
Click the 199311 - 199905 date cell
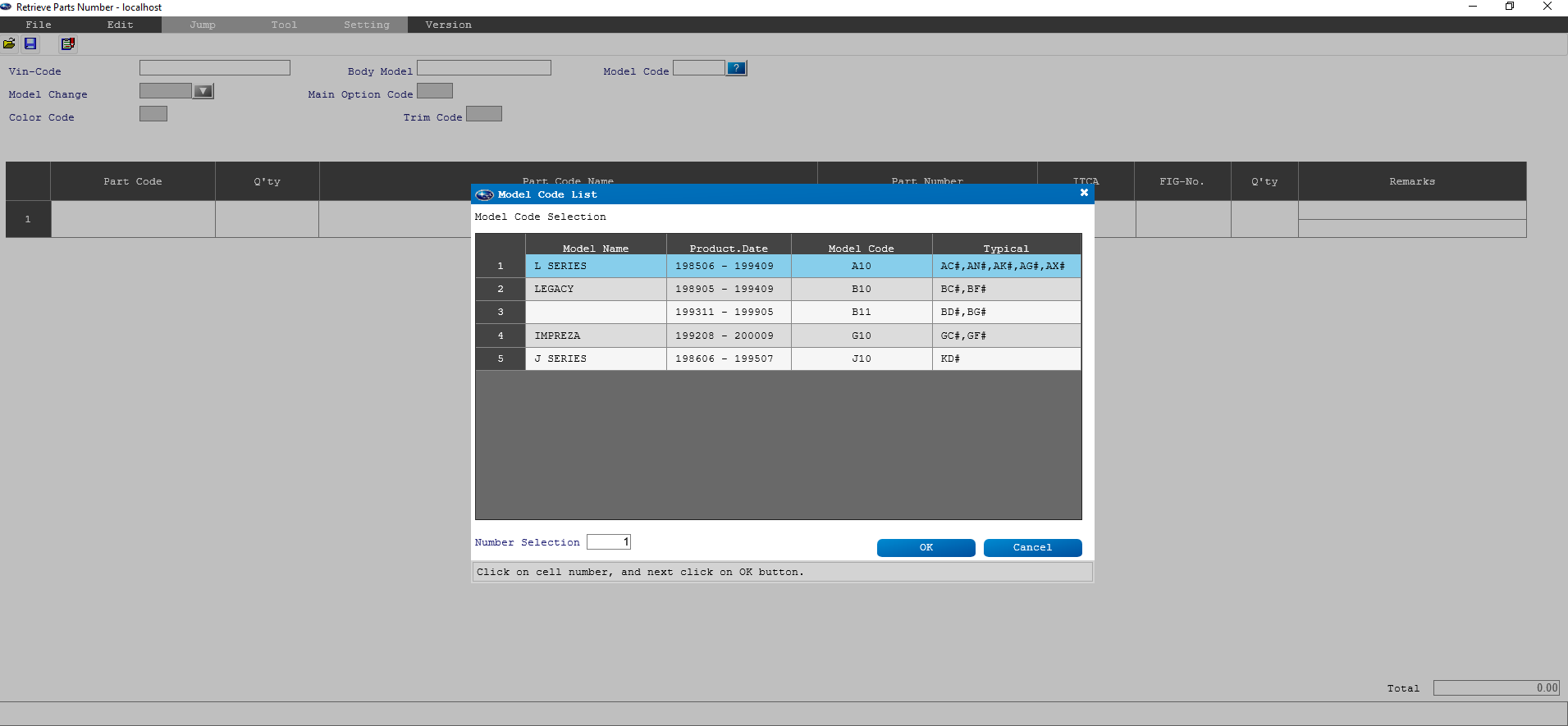tap(729, 312)
